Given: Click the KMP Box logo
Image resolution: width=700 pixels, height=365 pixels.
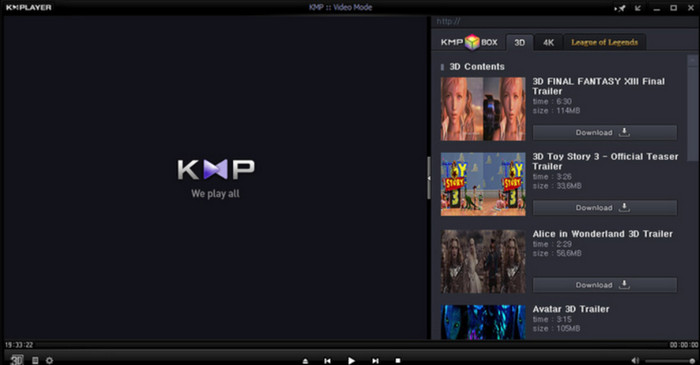Looking at the screenshot, I should (x=469, y=42).
